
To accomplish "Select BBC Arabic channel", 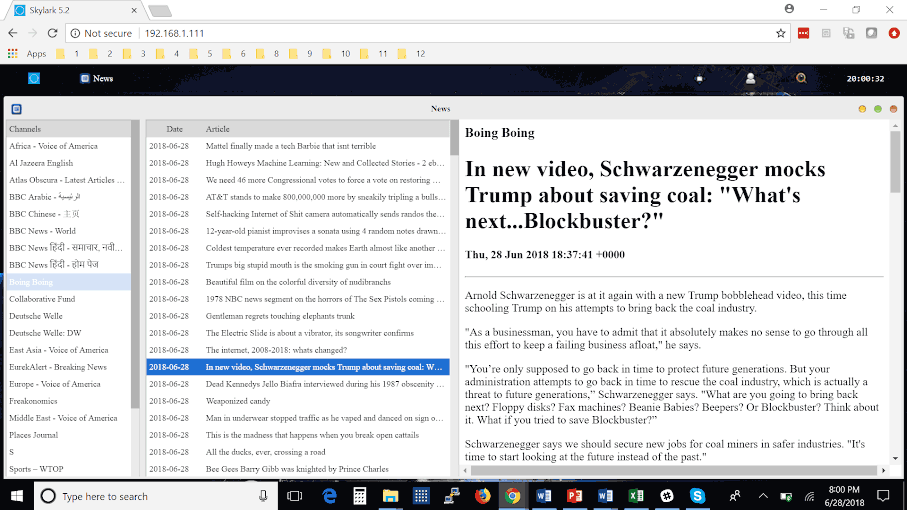I will (x=68, y=197).
